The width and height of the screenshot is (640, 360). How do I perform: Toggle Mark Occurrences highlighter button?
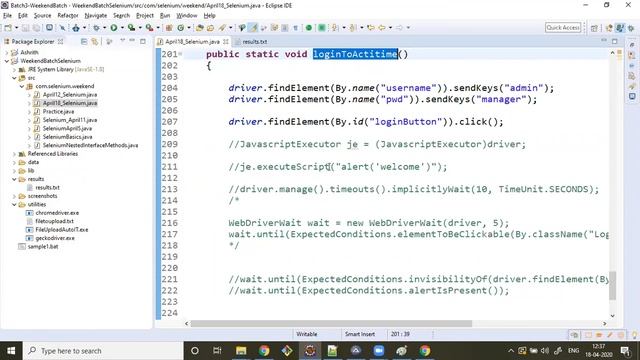[253, 28]
